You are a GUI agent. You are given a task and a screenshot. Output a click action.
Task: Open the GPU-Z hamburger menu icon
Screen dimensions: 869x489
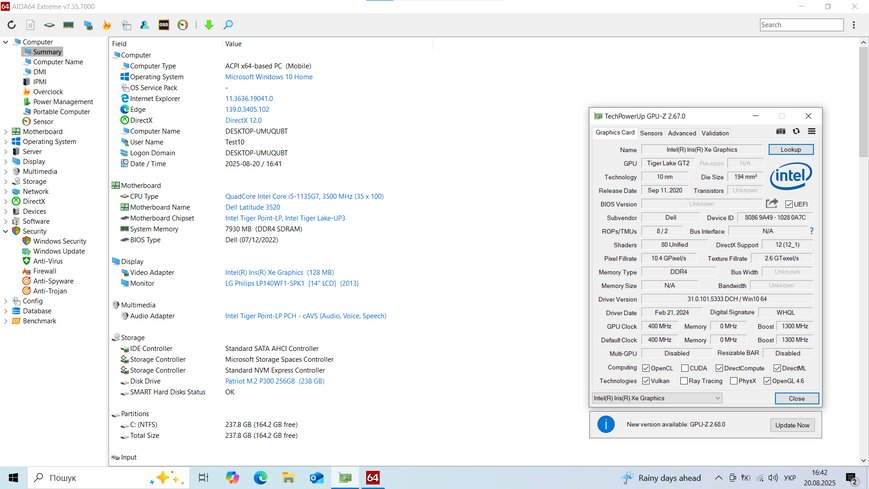coord(811,131)
